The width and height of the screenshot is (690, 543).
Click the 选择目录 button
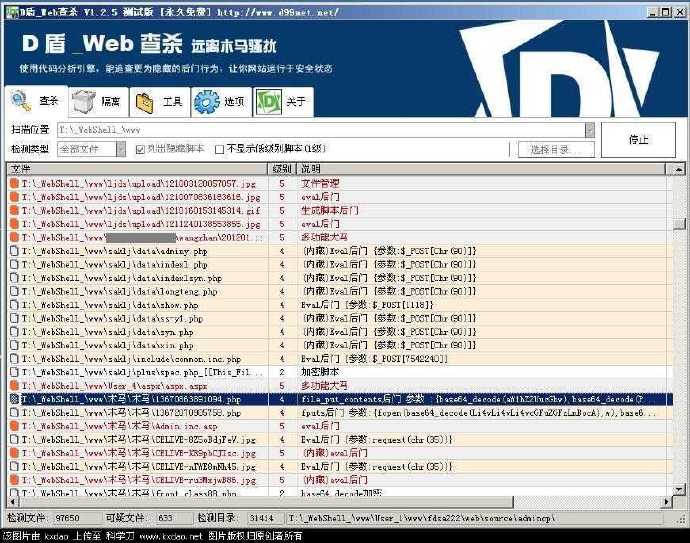point(556,150)
